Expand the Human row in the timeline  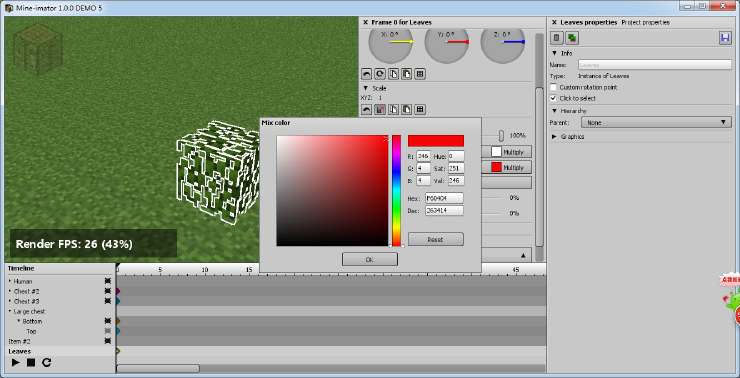pyautogui.click(x=10, y=281)
